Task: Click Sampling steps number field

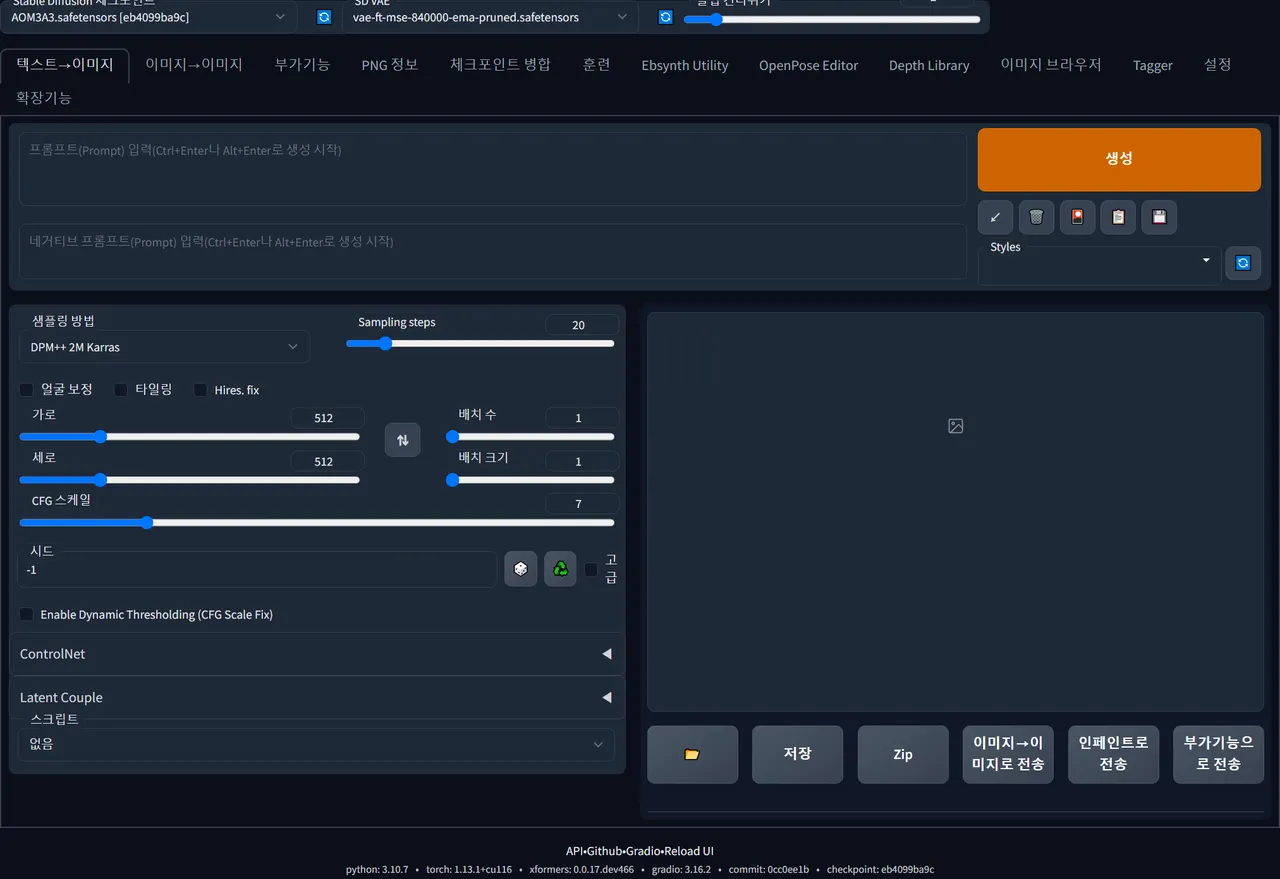Action: (x=582, y=325)
